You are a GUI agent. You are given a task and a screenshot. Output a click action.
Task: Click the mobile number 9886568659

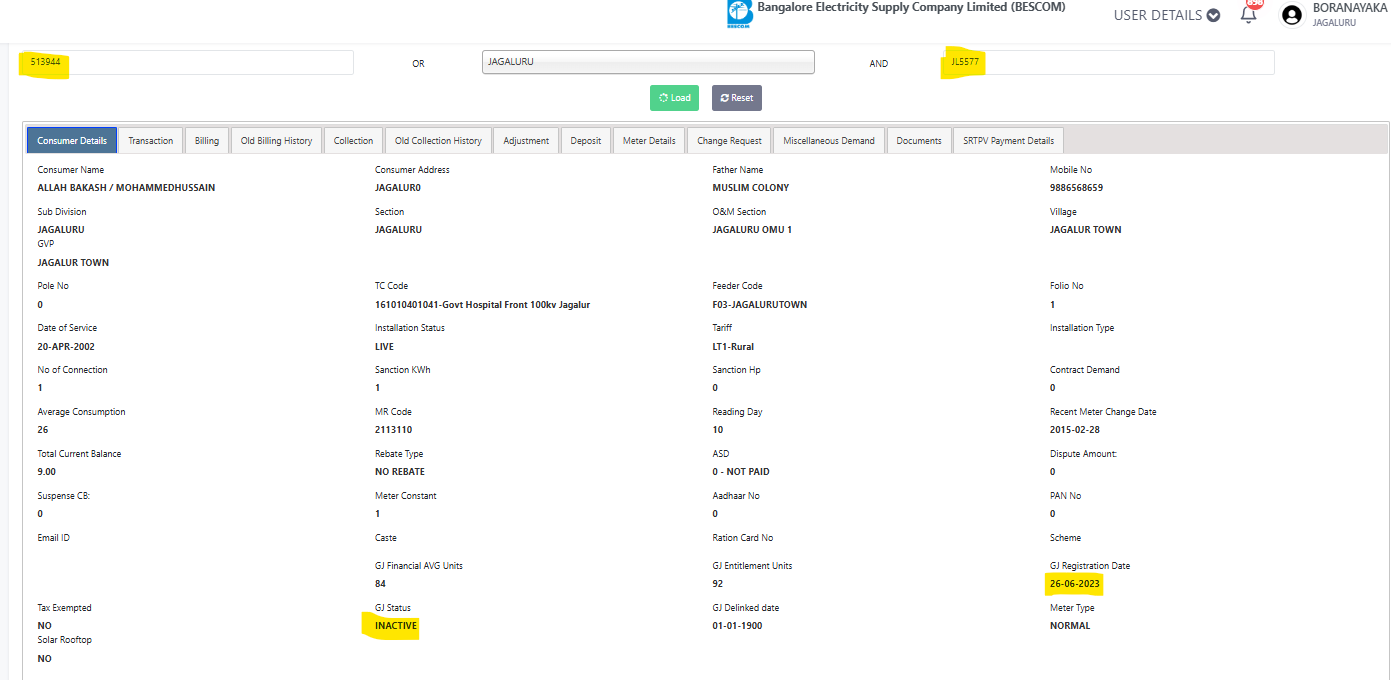click(x=1077, y=188)
